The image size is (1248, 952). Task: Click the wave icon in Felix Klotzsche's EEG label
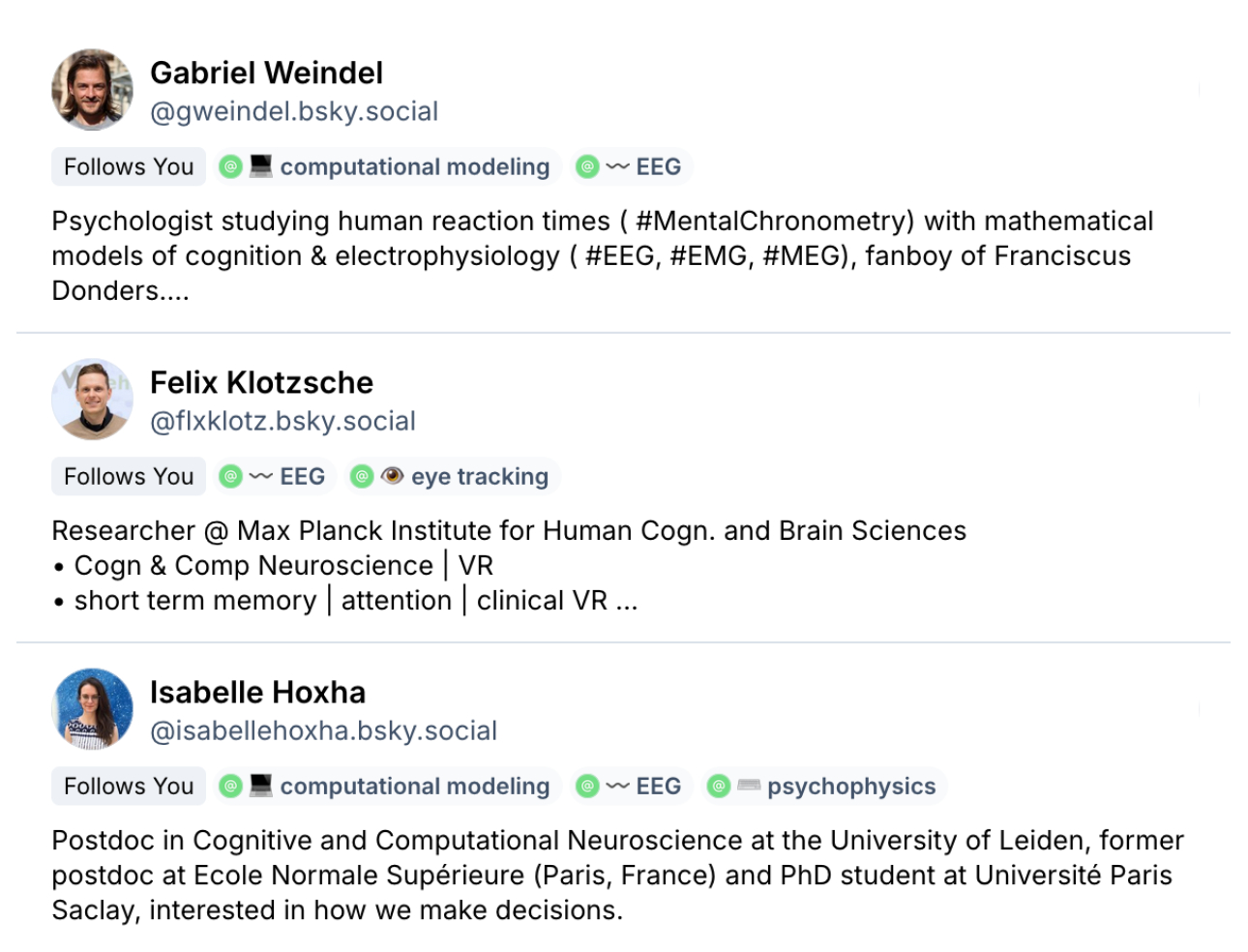[260, 477]
